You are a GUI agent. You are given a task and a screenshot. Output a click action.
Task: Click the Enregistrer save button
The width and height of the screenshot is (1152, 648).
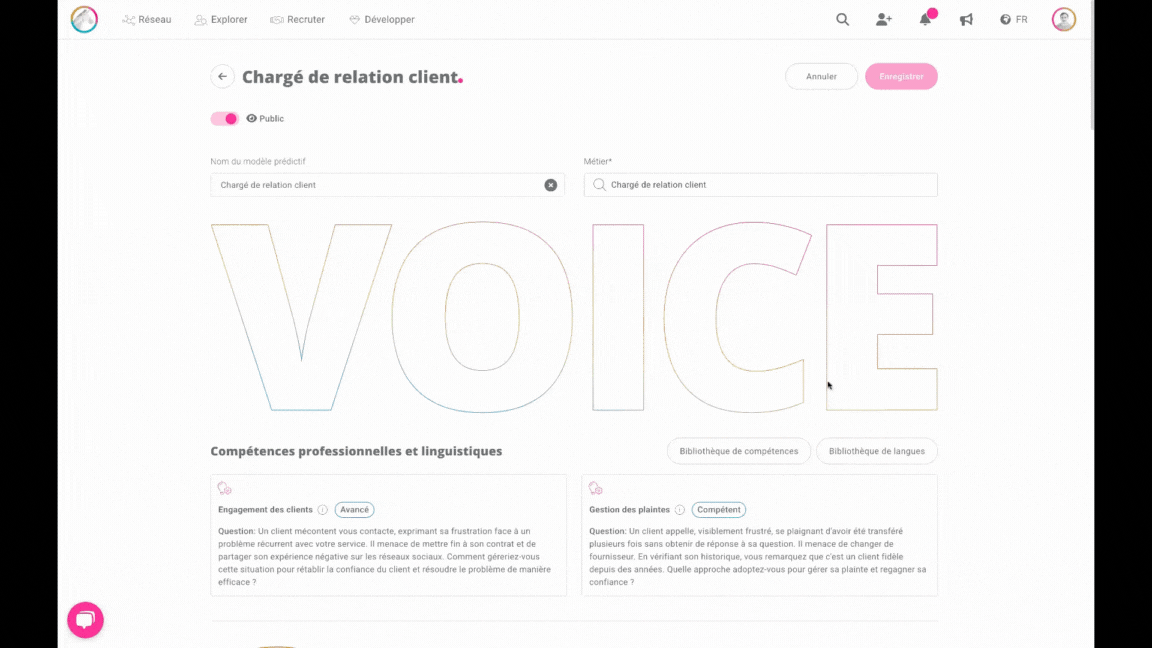(901, 76)
